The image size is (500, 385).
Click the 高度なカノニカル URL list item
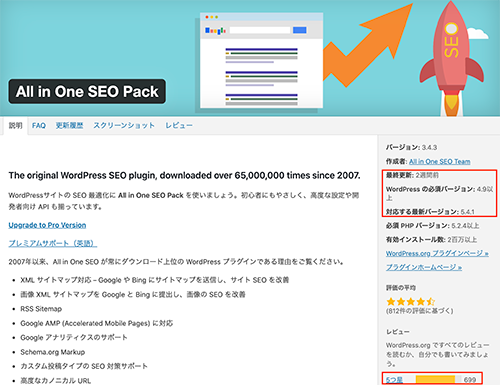(56, 381)
